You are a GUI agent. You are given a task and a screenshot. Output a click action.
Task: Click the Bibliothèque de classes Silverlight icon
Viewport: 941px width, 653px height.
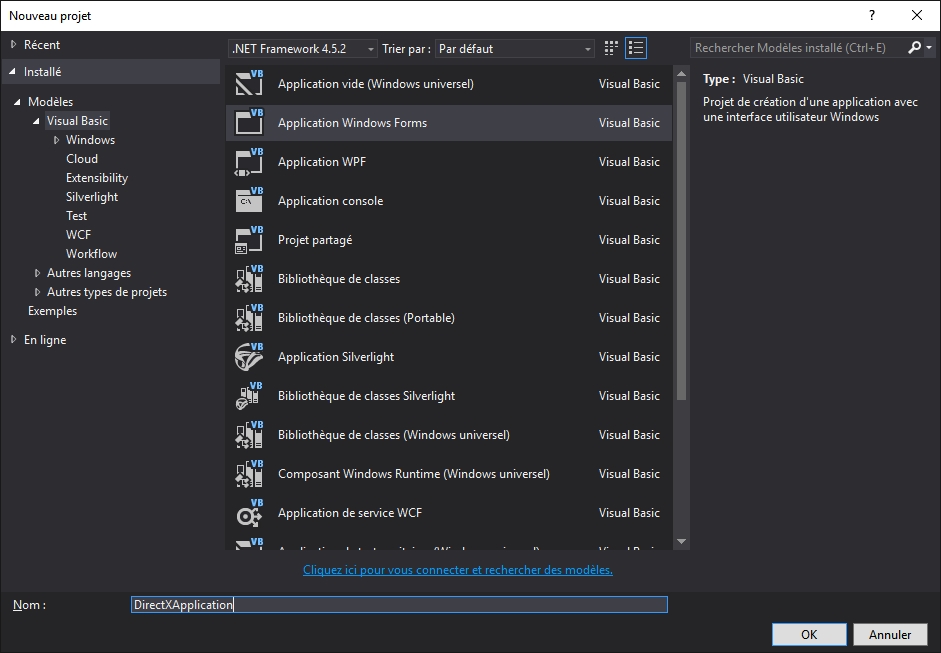pyautogui.click(x=249, y=396)
